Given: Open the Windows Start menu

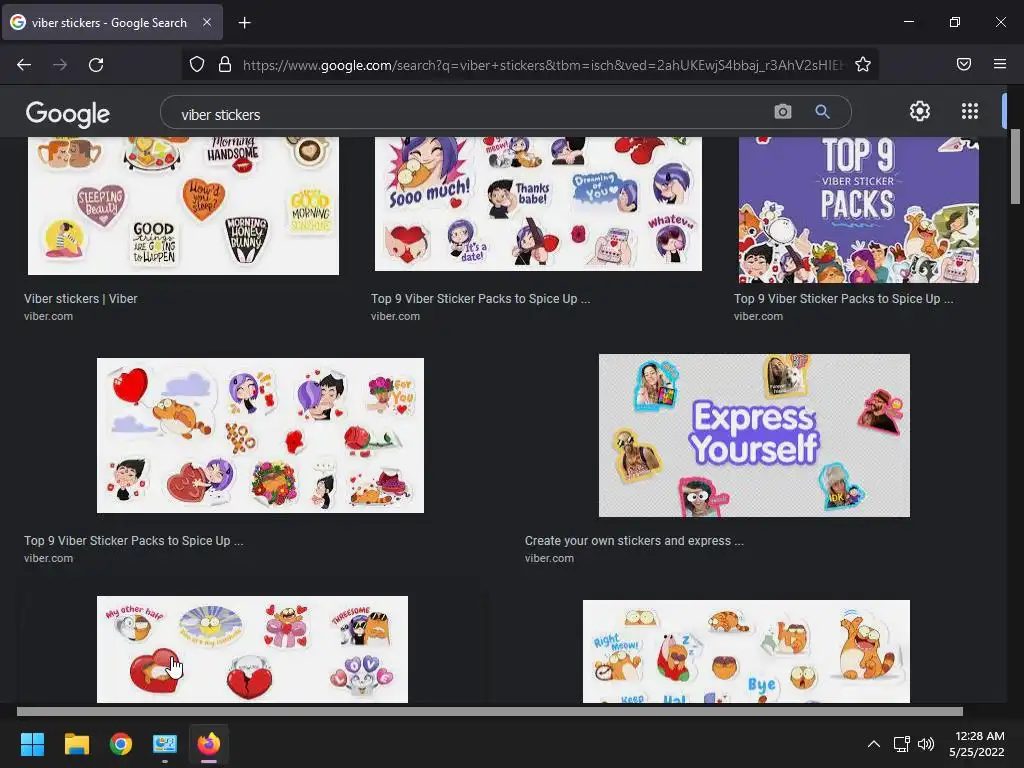Looking at the screenshot, I should (x=32, y=744).
